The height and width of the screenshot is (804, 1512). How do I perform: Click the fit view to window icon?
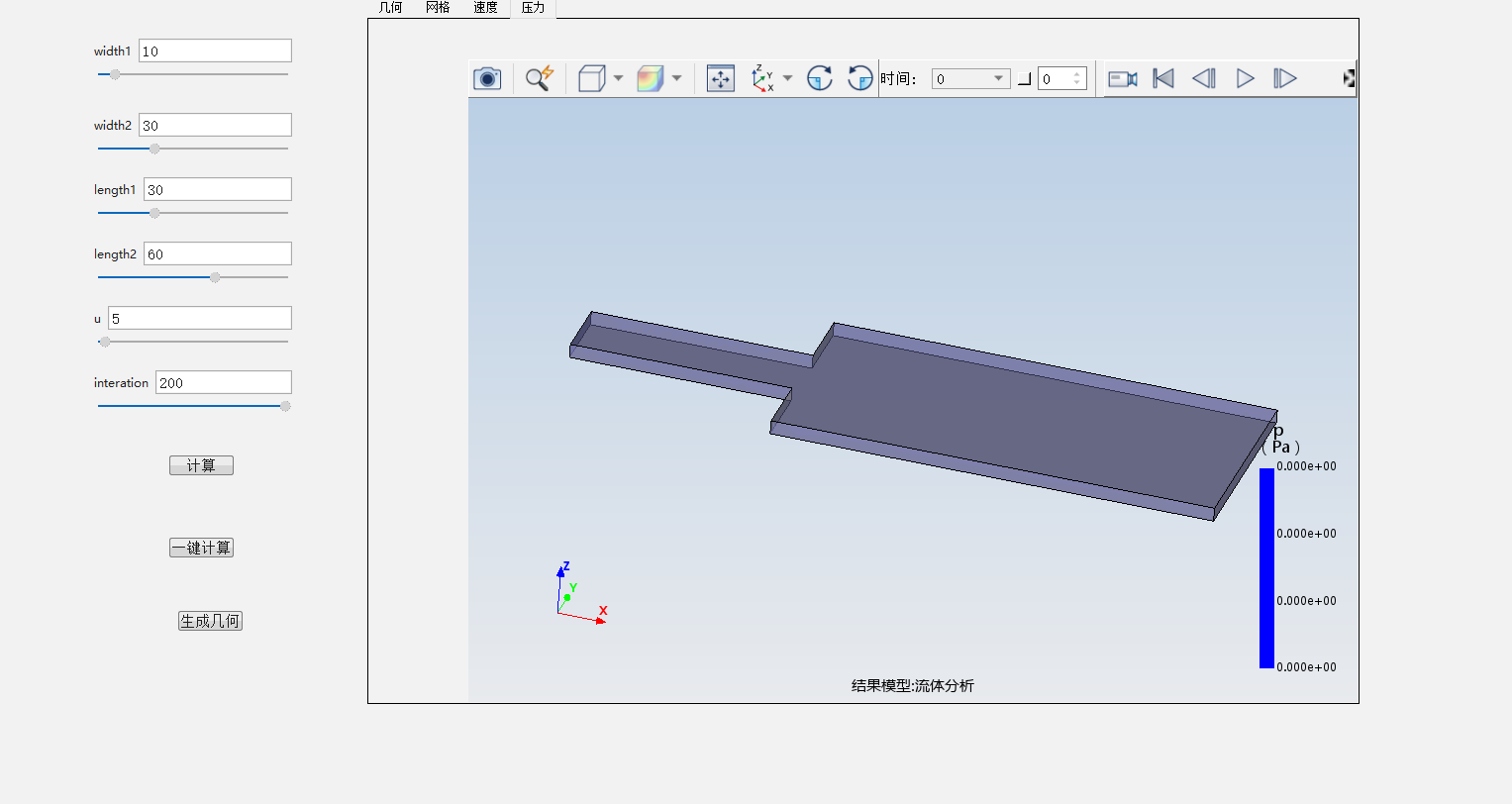(720, 78)
